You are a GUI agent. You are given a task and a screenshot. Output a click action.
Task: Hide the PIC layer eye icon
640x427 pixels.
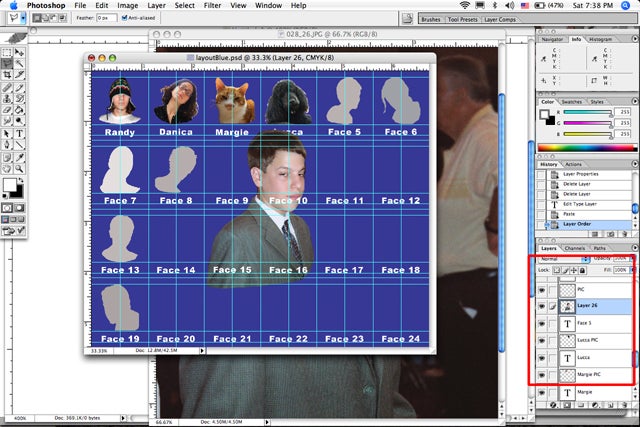coord(542,290)
